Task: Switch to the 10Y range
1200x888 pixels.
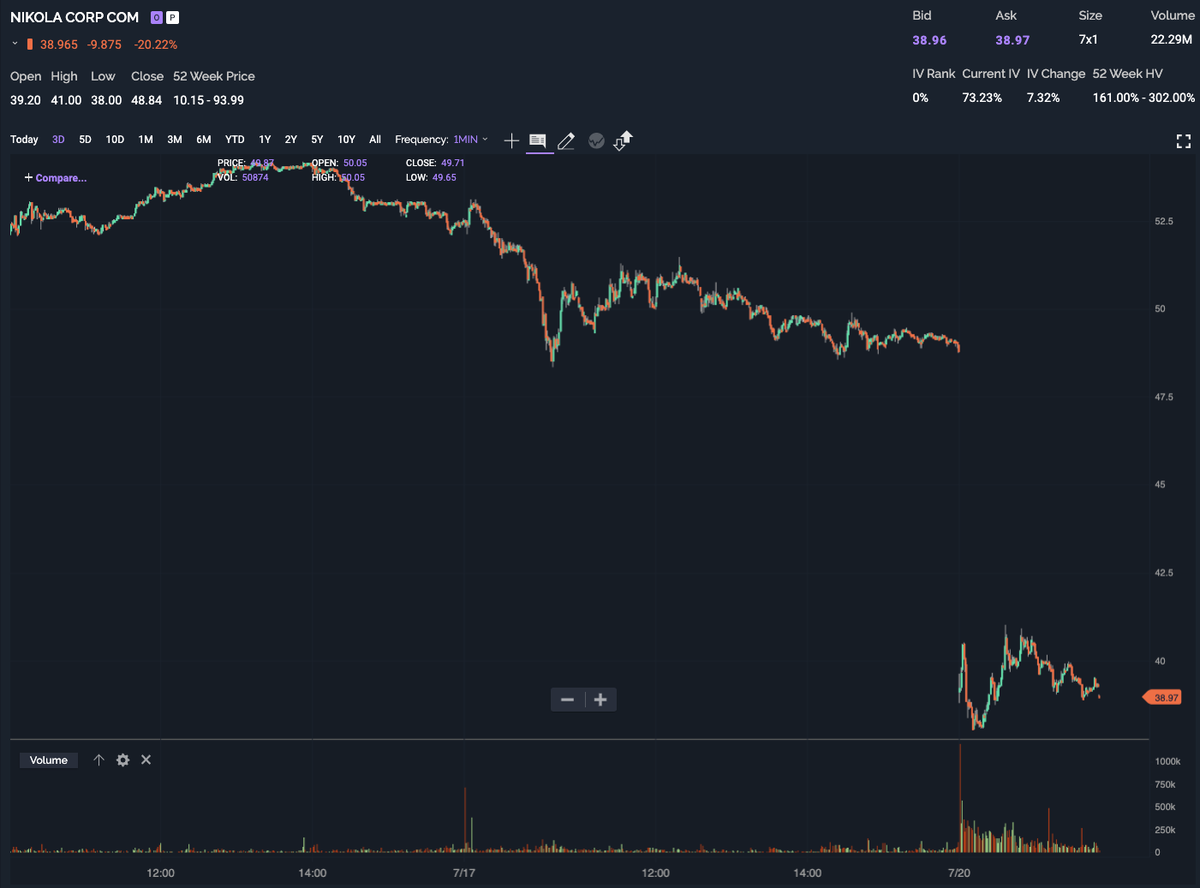Action: pyautogui.click(x=346, y=140)
